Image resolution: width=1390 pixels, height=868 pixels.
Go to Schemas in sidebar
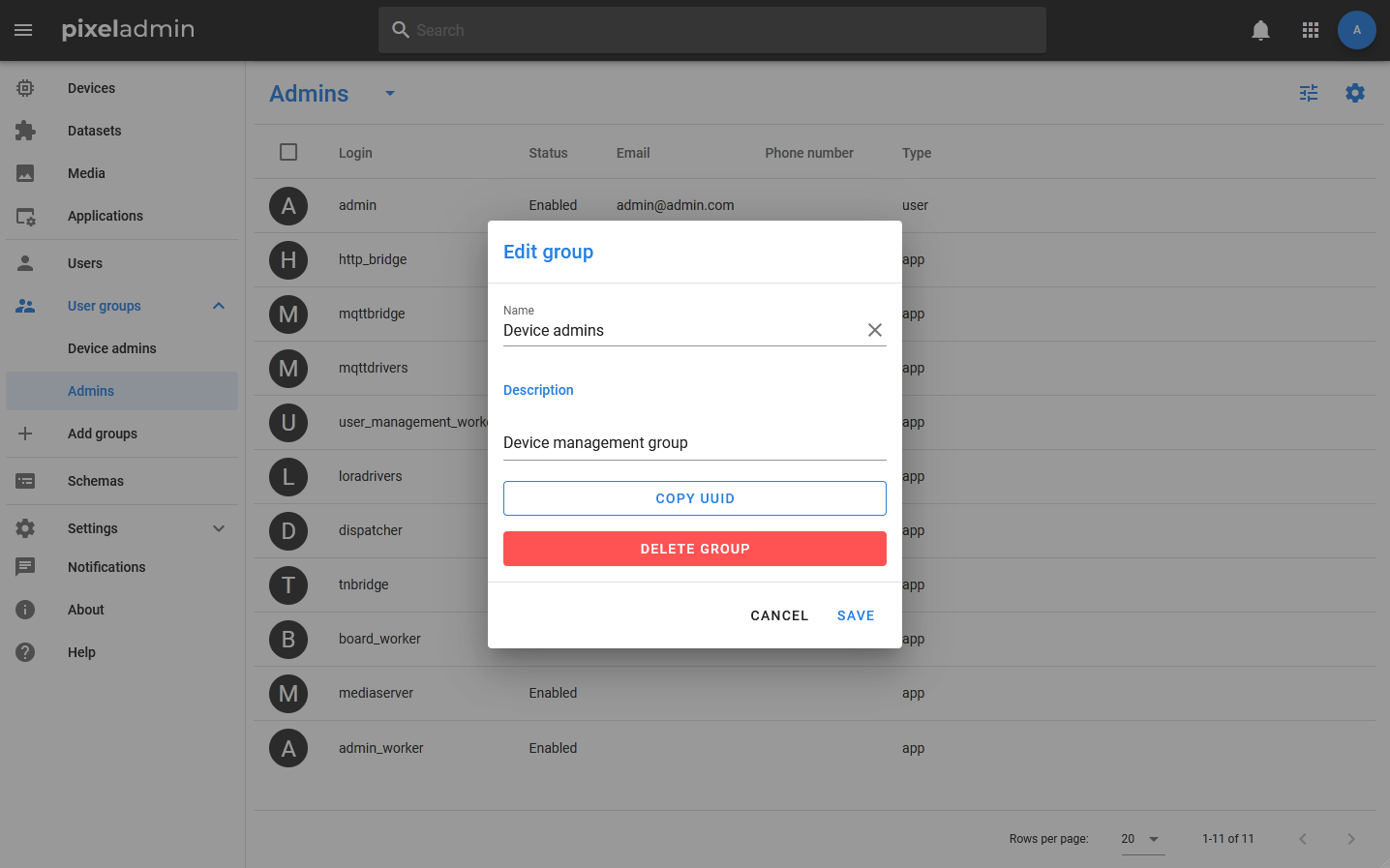coord(95,481)
